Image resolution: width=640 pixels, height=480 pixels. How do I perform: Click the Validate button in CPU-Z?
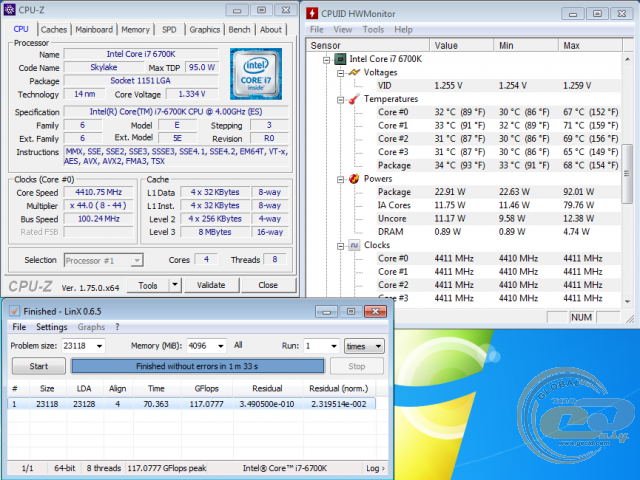pos(211,285)
